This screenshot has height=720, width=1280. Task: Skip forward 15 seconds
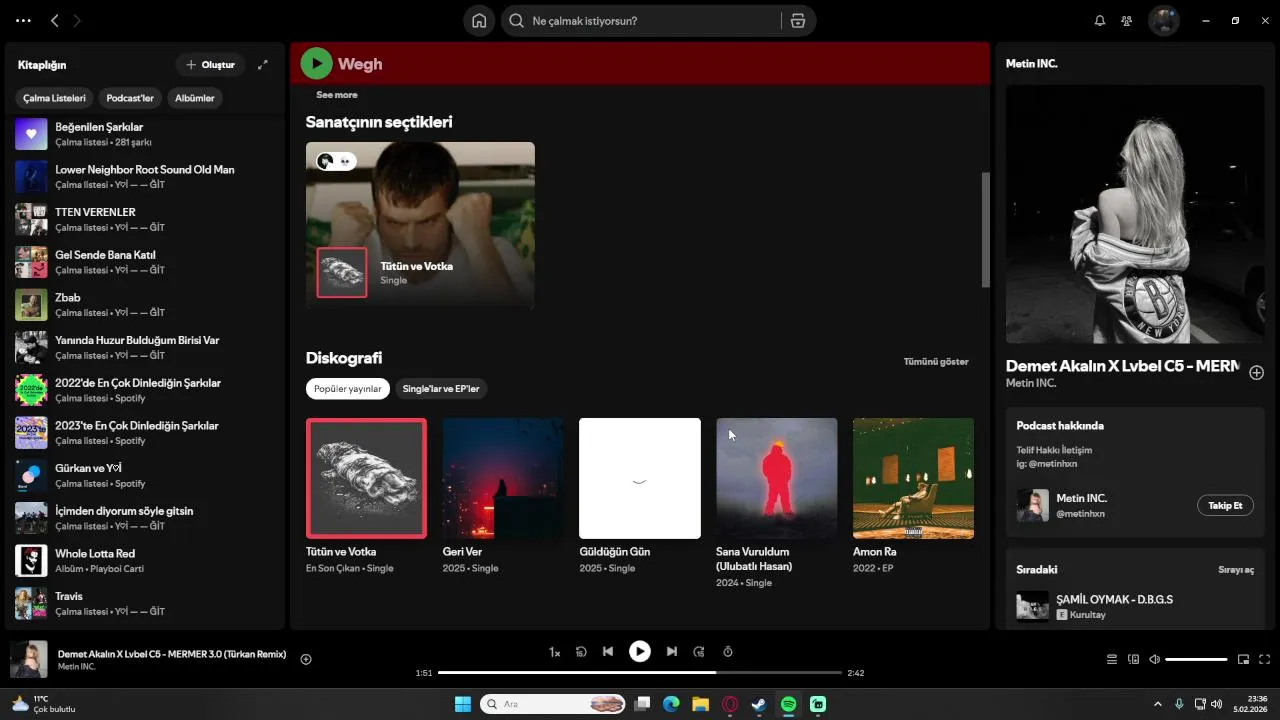coord(699,652)
